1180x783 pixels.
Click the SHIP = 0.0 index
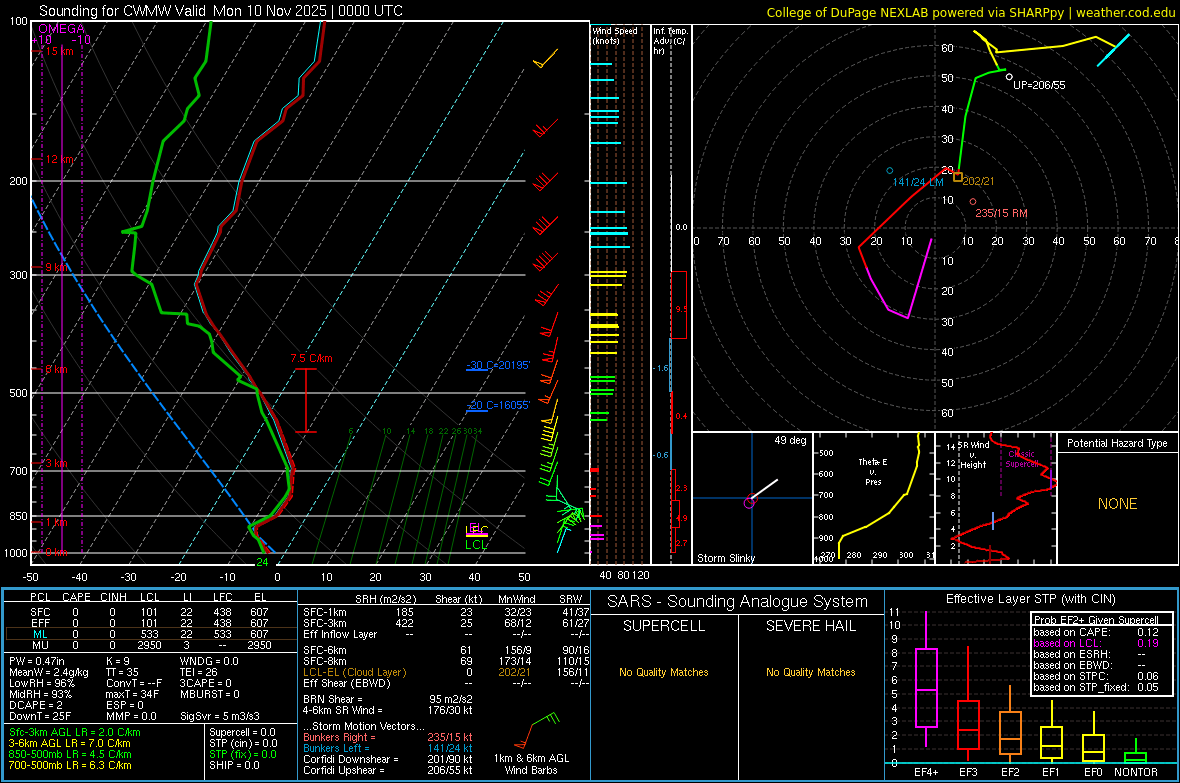click(234, 765)
